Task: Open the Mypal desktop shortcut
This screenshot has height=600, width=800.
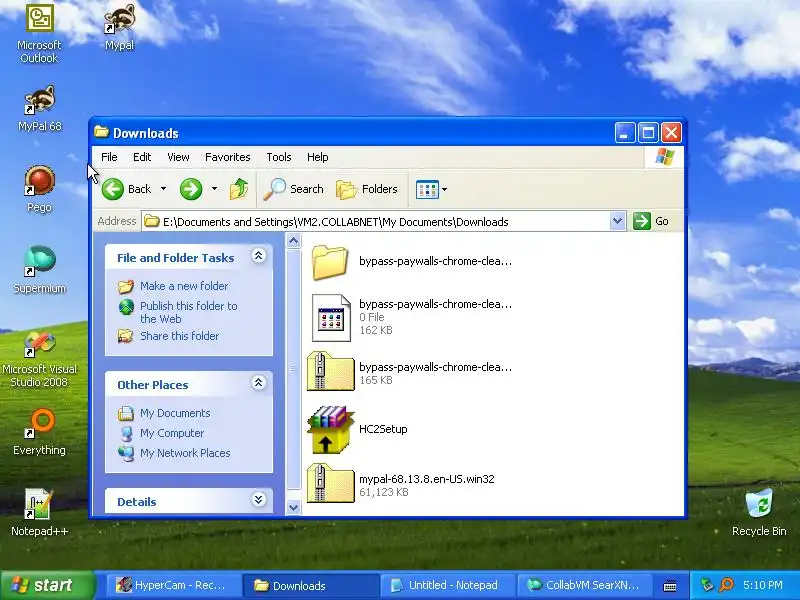Action: [119, 27]
